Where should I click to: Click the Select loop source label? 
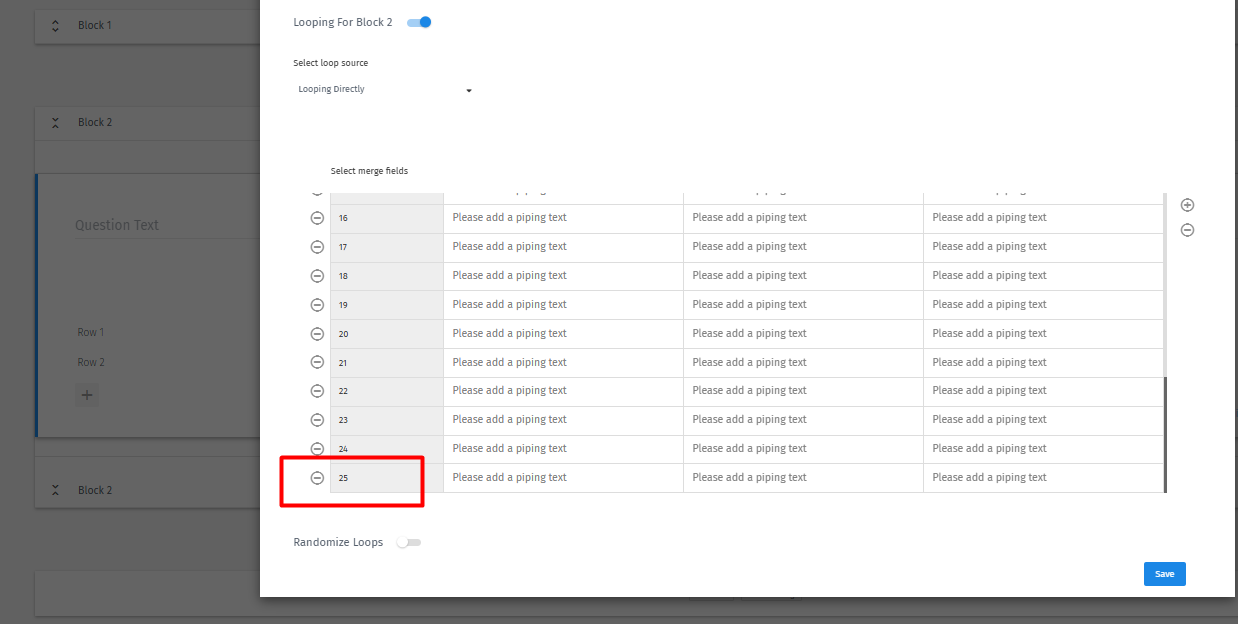(330, 63)
